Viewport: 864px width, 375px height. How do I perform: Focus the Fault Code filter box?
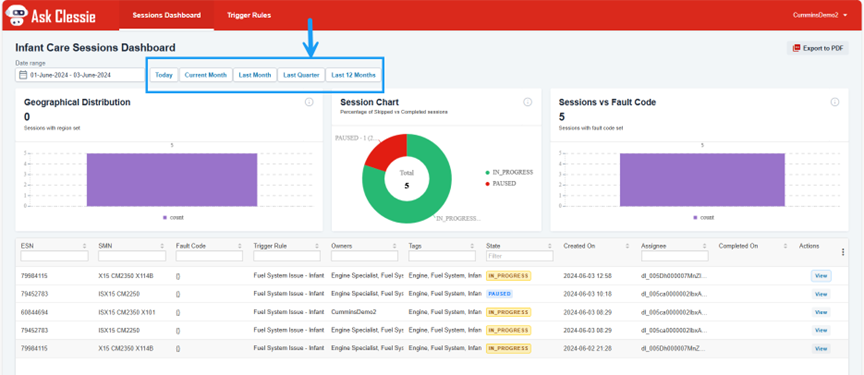(x=209, y=256)
